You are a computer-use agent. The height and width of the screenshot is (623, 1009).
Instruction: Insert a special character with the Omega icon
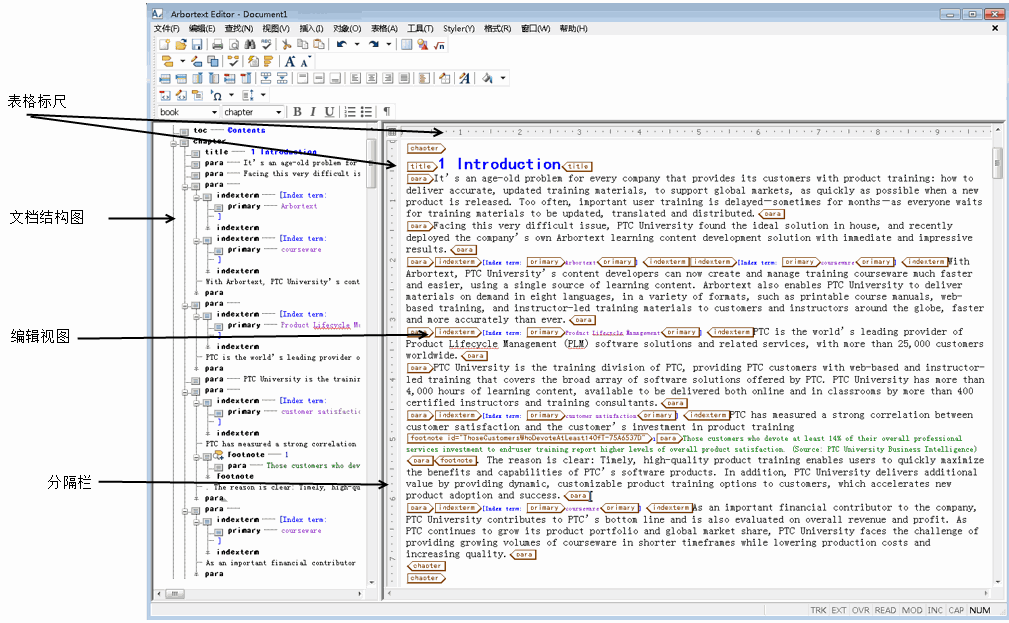pyautogui.click(x=217, y=95)
